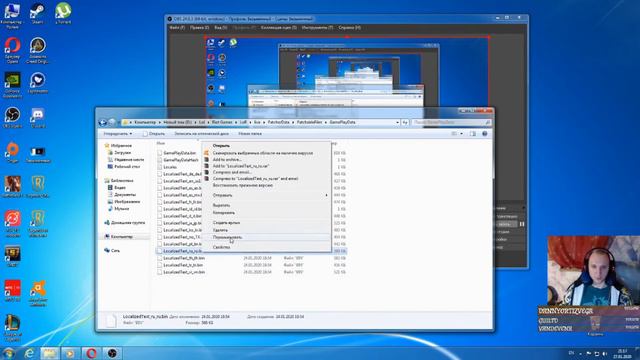640x360 pixels.
Task: Click the Explorer Back arrow
Action: (x=103, y=122)
